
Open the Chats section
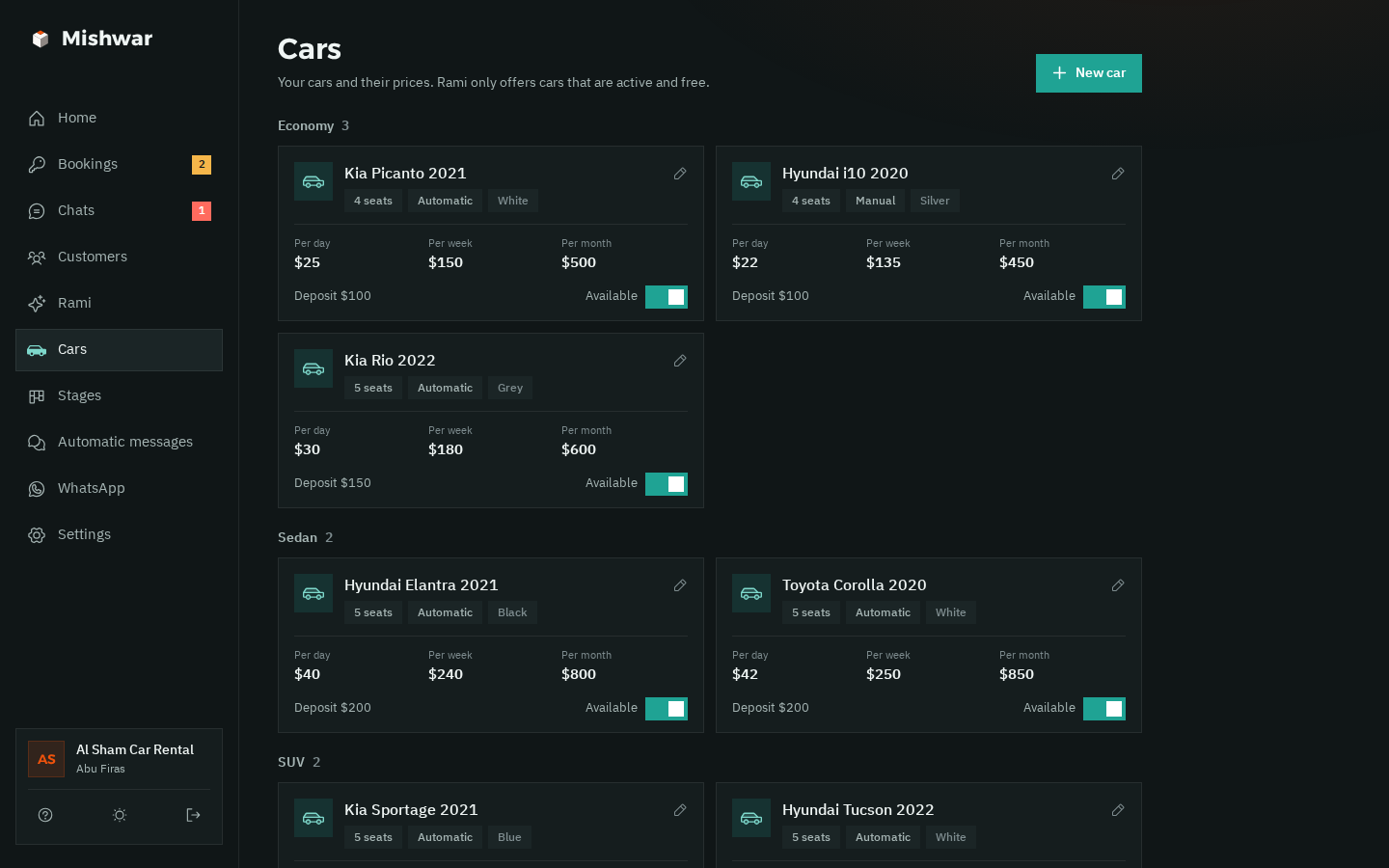tap(119, 211)
